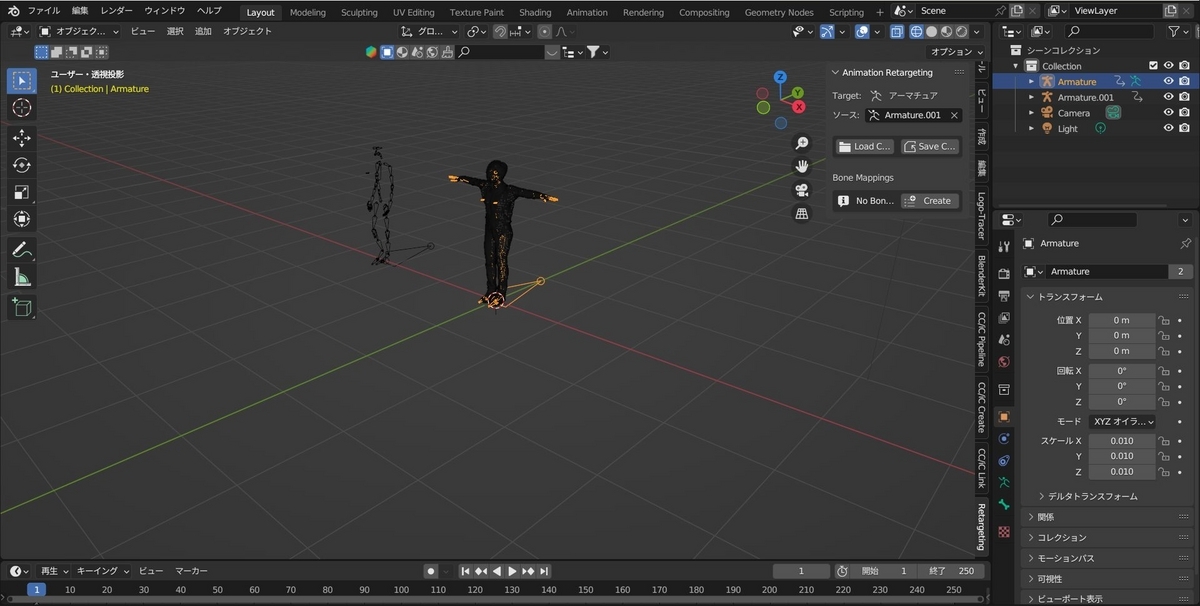Open the Geometry Nodes workspace tab
Image resolution: width=1200 pixels, height=606 pixels.
(779, 12)
